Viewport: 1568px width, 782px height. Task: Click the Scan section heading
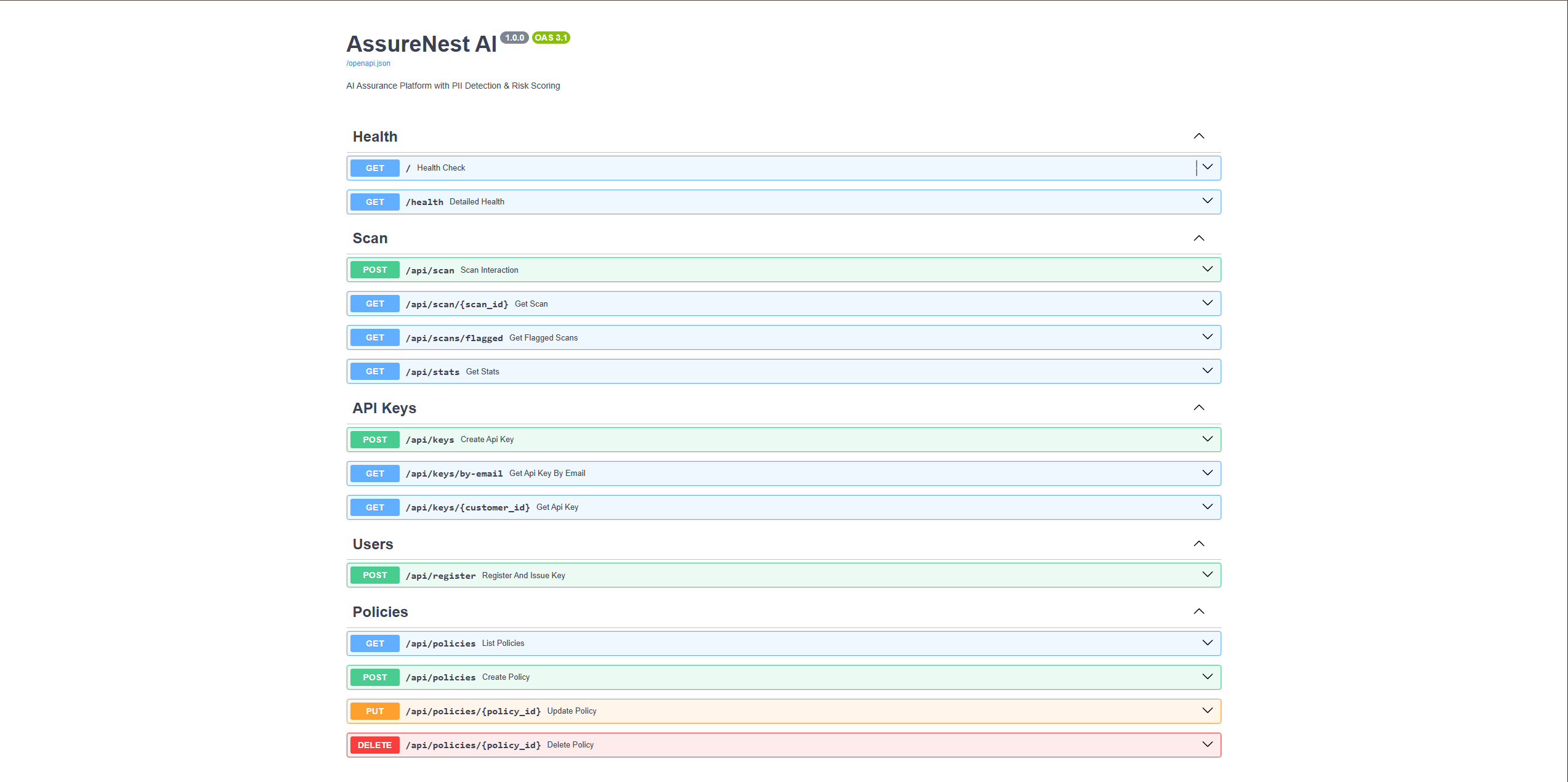(370, 238)
